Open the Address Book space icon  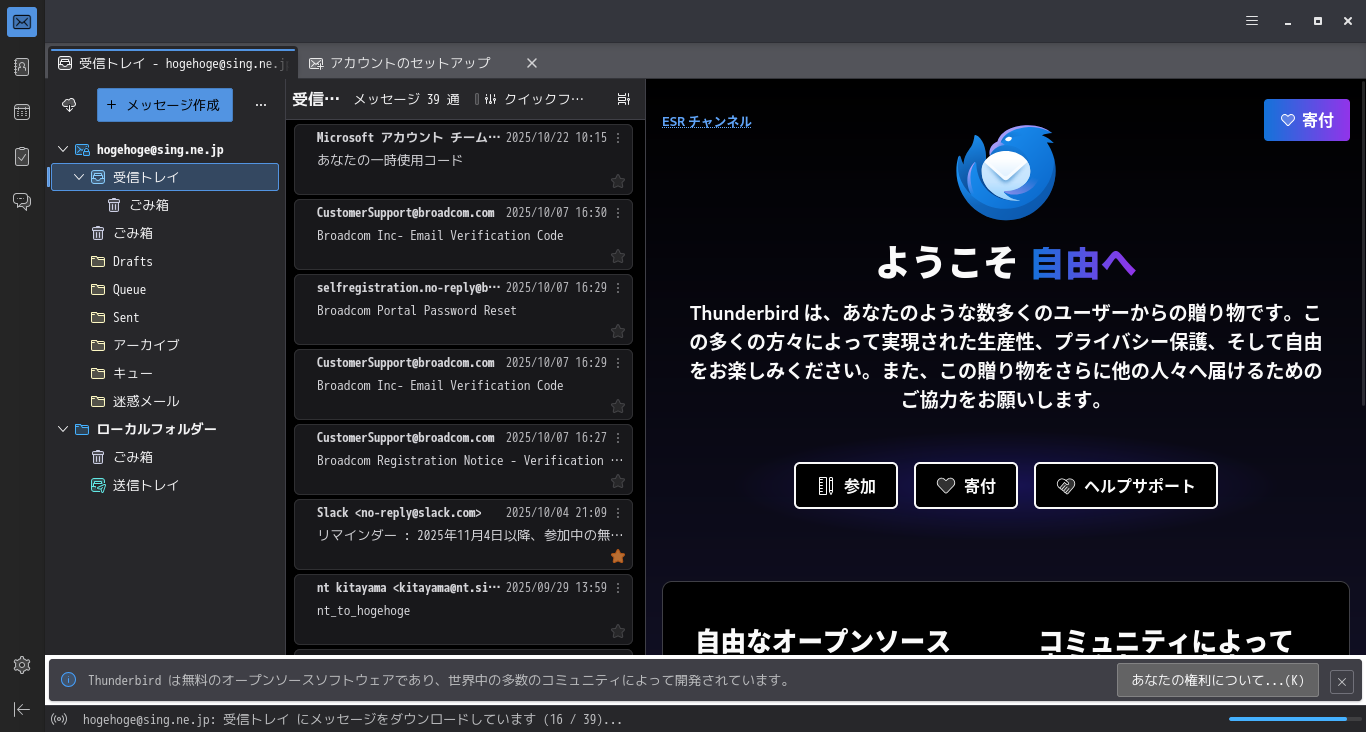pos(22,67)
